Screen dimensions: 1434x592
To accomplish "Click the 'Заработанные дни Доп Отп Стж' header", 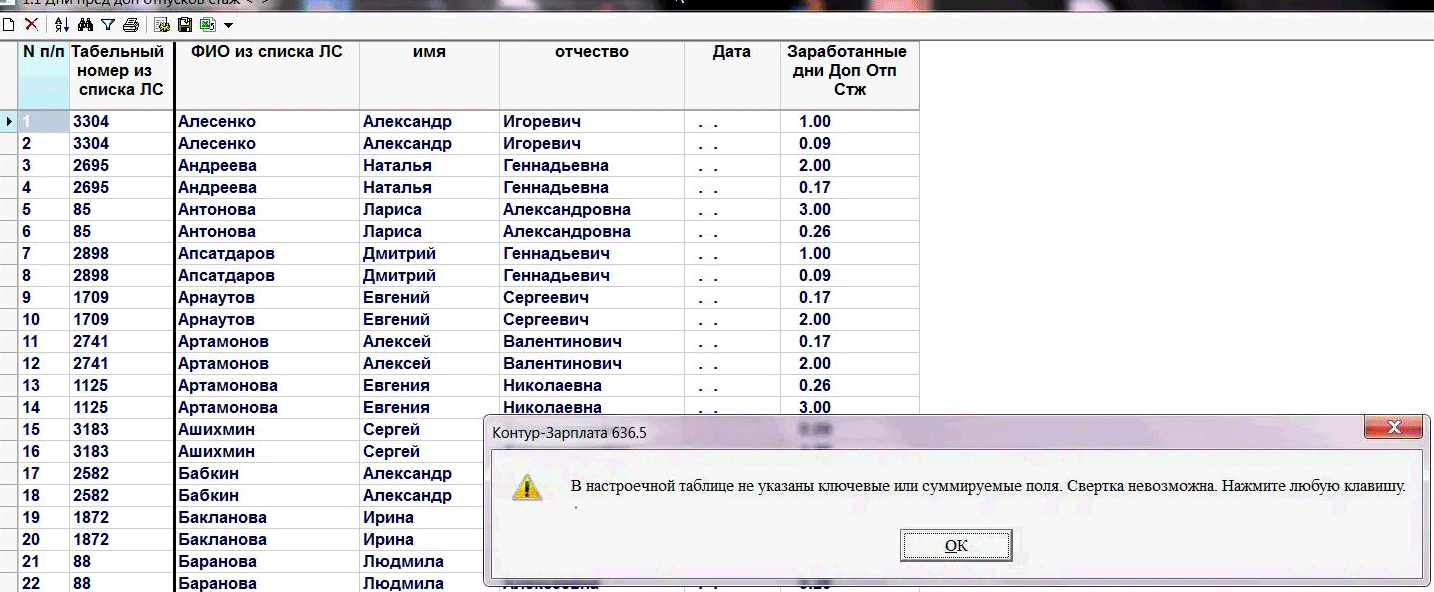I will (x=847, y=70).
